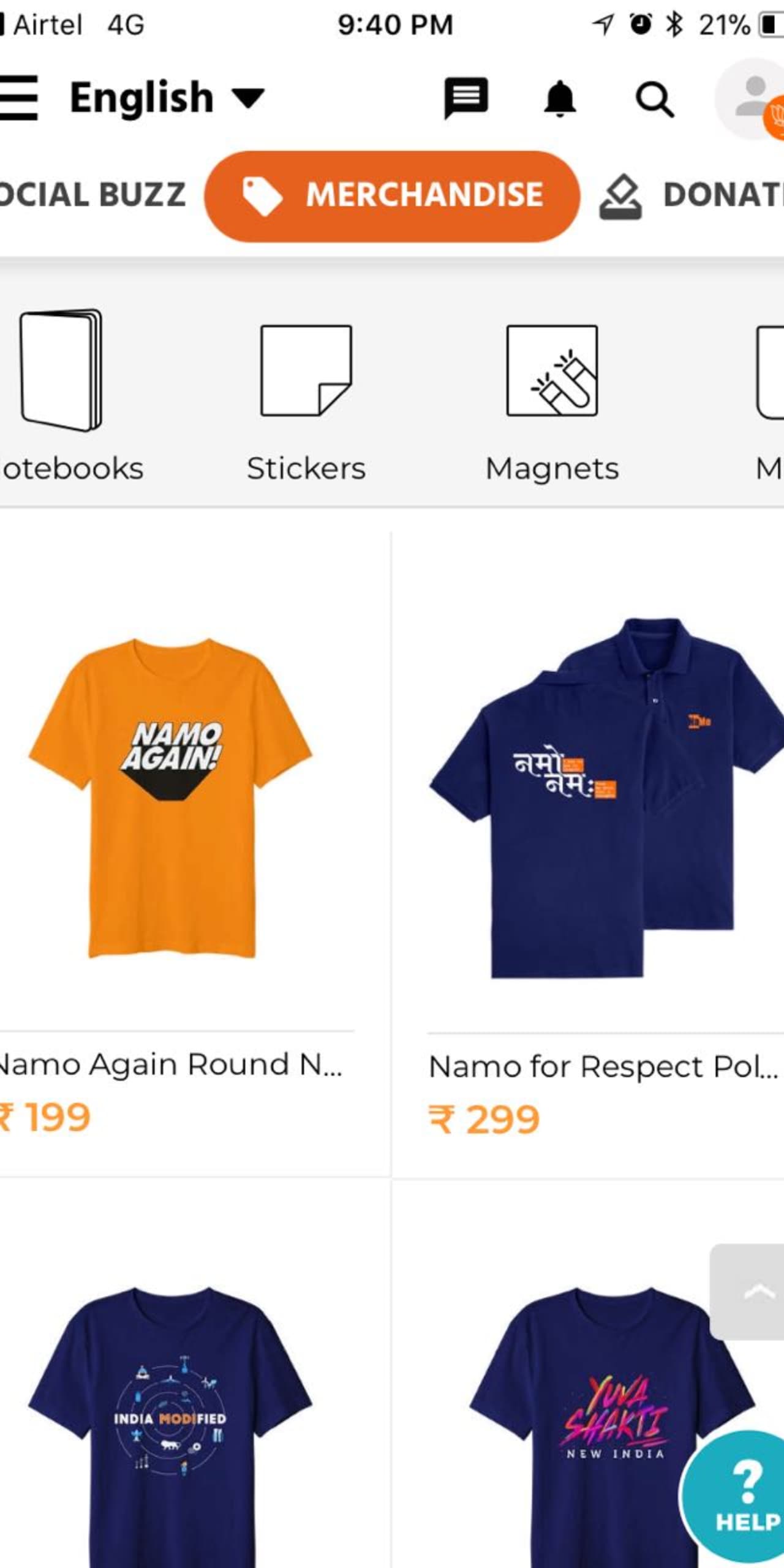
Task: Open the hamburger navigation menu
Action: tap(20, 97)
